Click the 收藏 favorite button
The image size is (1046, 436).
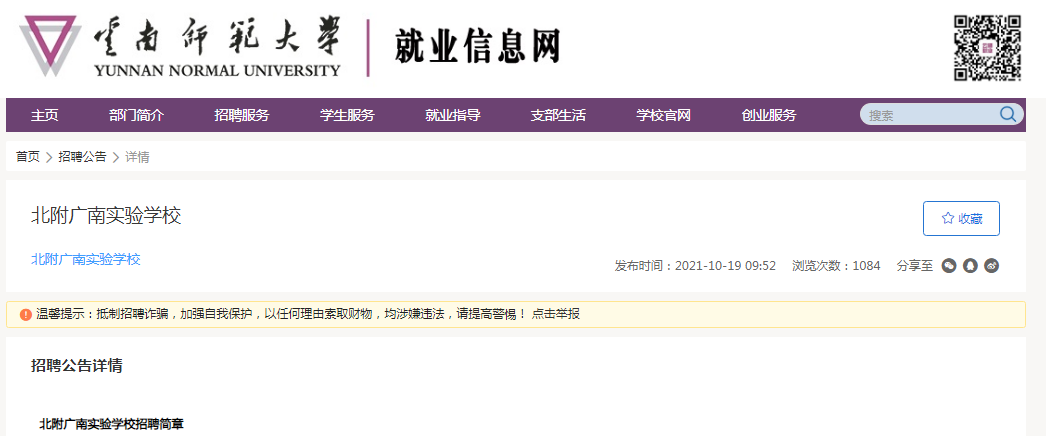tap(961, 218)
